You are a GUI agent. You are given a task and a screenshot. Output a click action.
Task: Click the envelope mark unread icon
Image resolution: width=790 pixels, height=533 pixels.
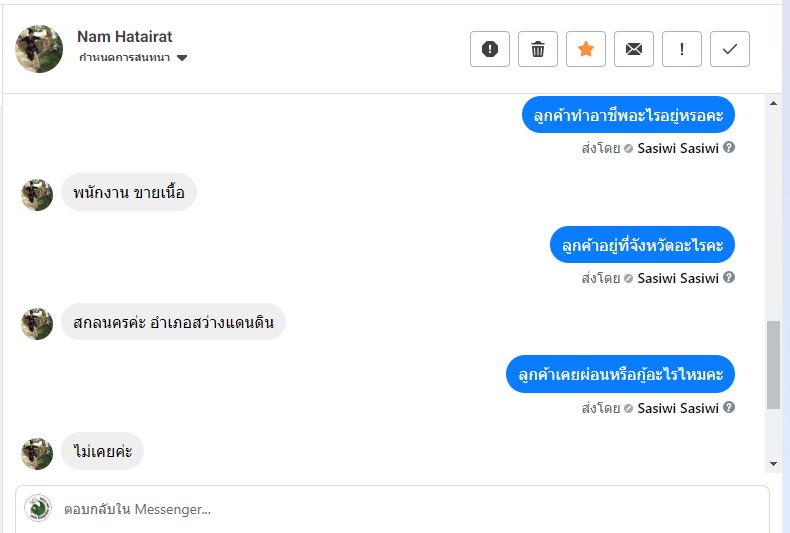click(634, 49)
